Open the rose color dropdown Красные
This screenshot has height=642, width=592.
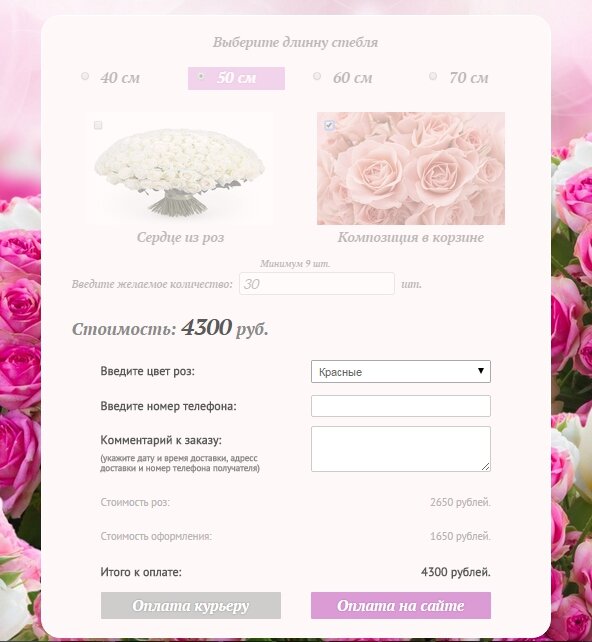point(401,371)
